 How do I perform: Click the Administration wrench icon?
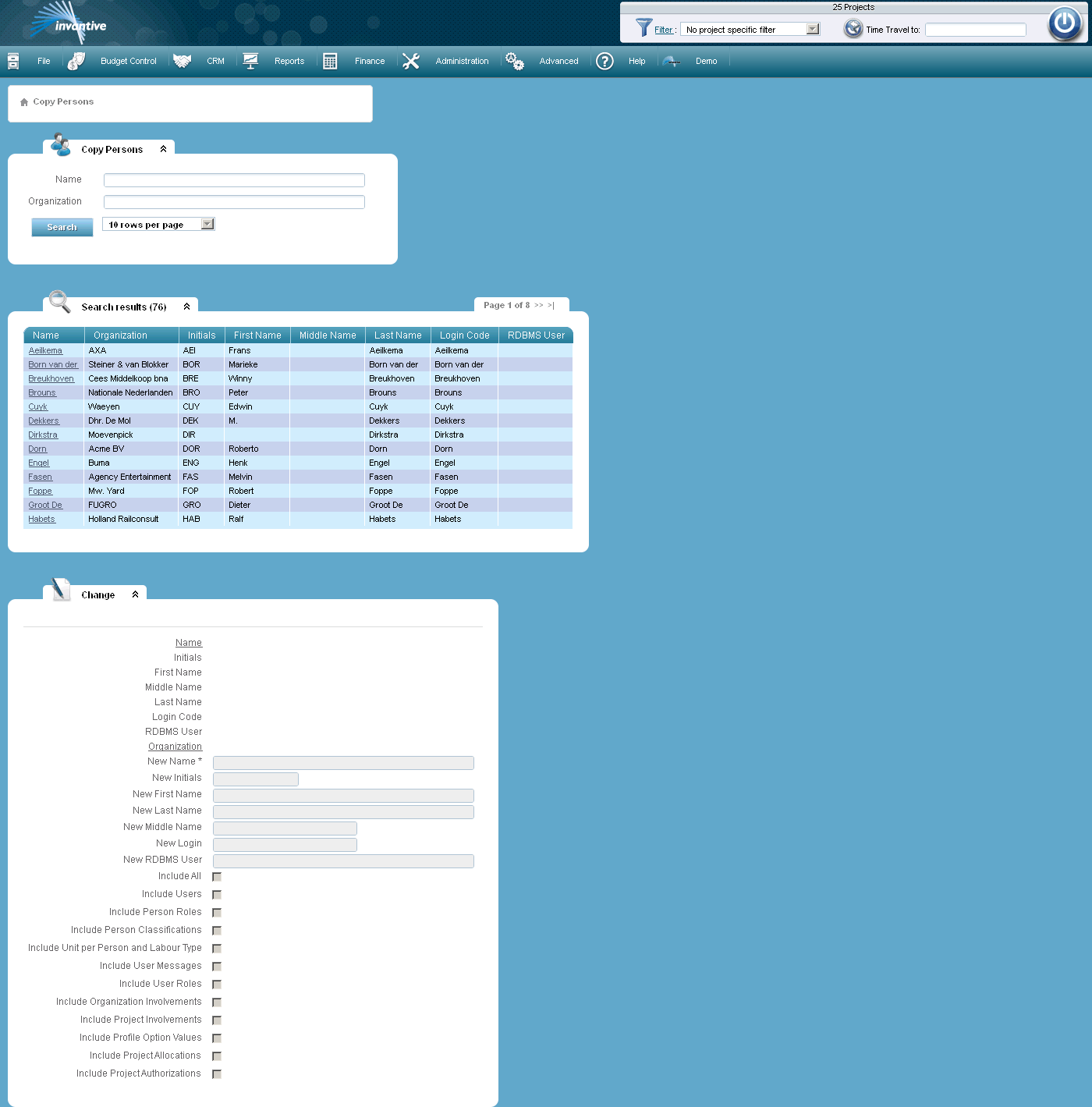[x=411, y=60]
